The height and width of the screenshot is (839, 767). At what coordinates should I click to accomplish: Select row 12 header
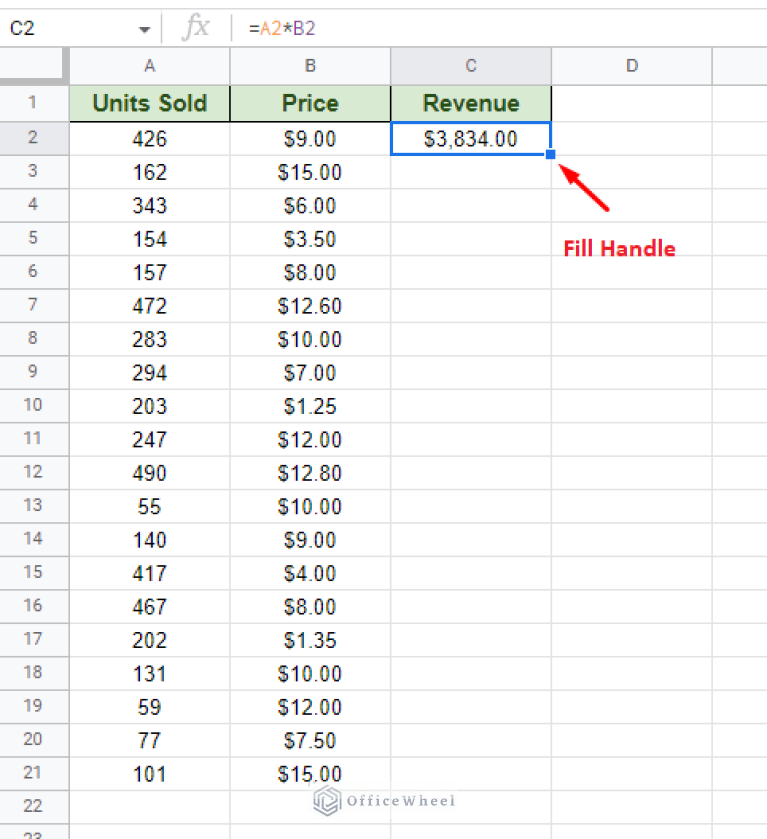[34, 472]
